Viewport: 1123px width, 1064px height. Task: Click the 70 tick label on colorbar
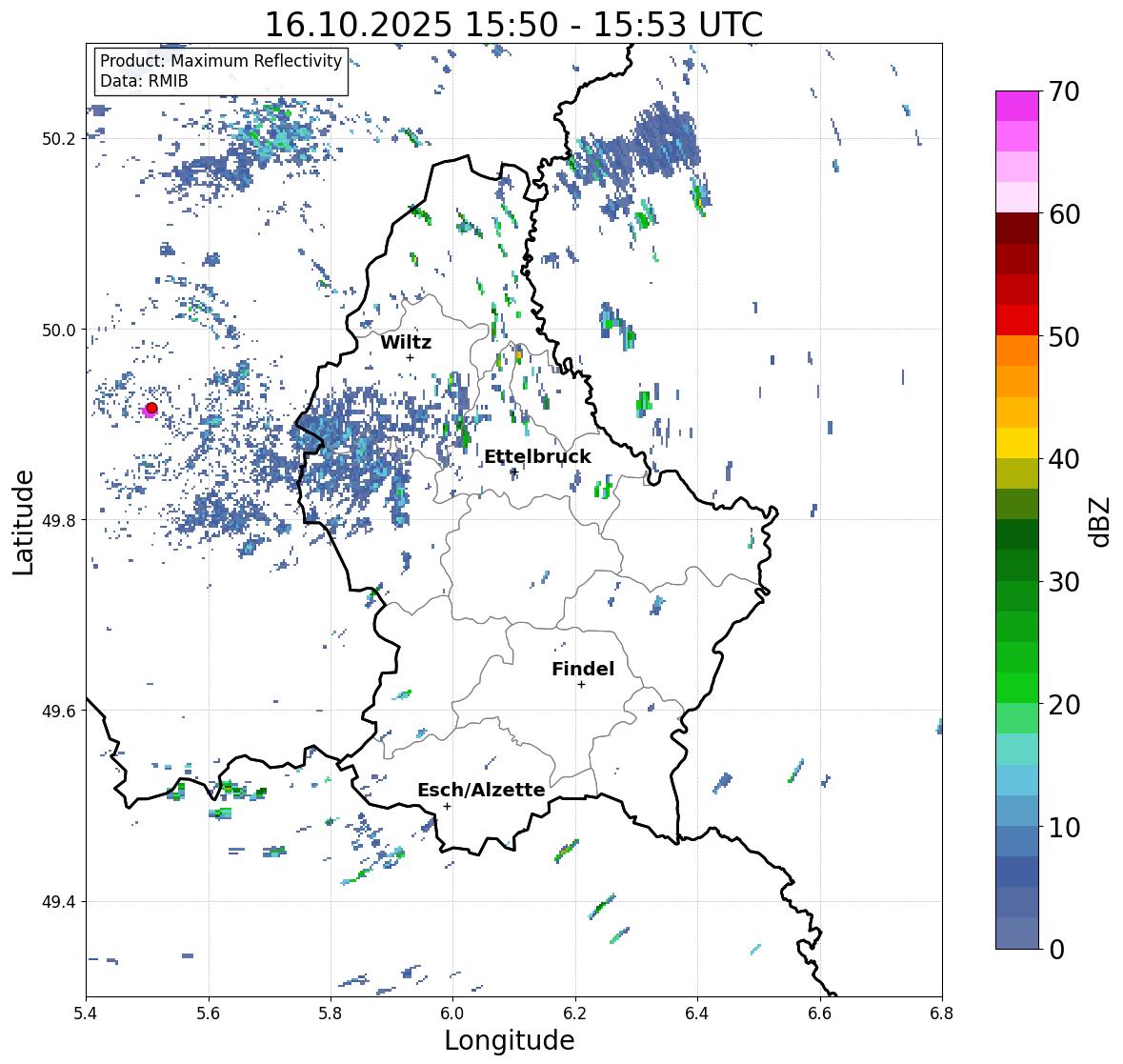pyautogui.click(x=1064, y=91)
